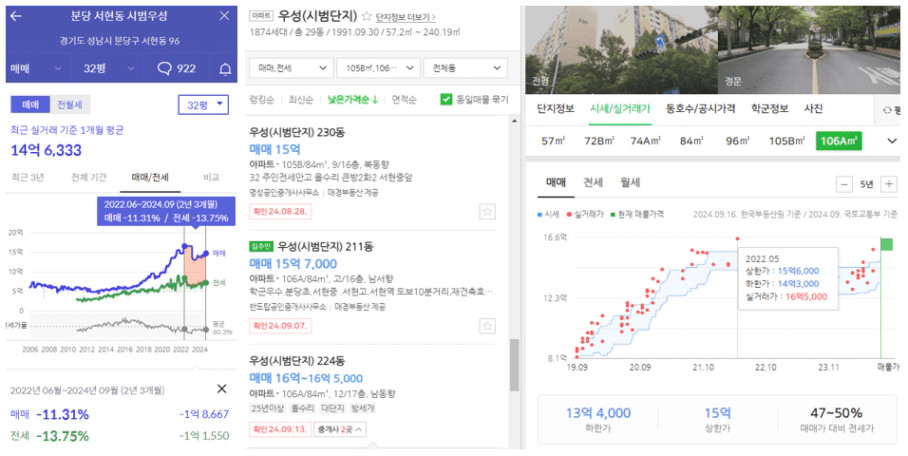Open notification bell for 분당 서현동 시범우성
This screenshot has width=908, height=456.
click(225, 69)
